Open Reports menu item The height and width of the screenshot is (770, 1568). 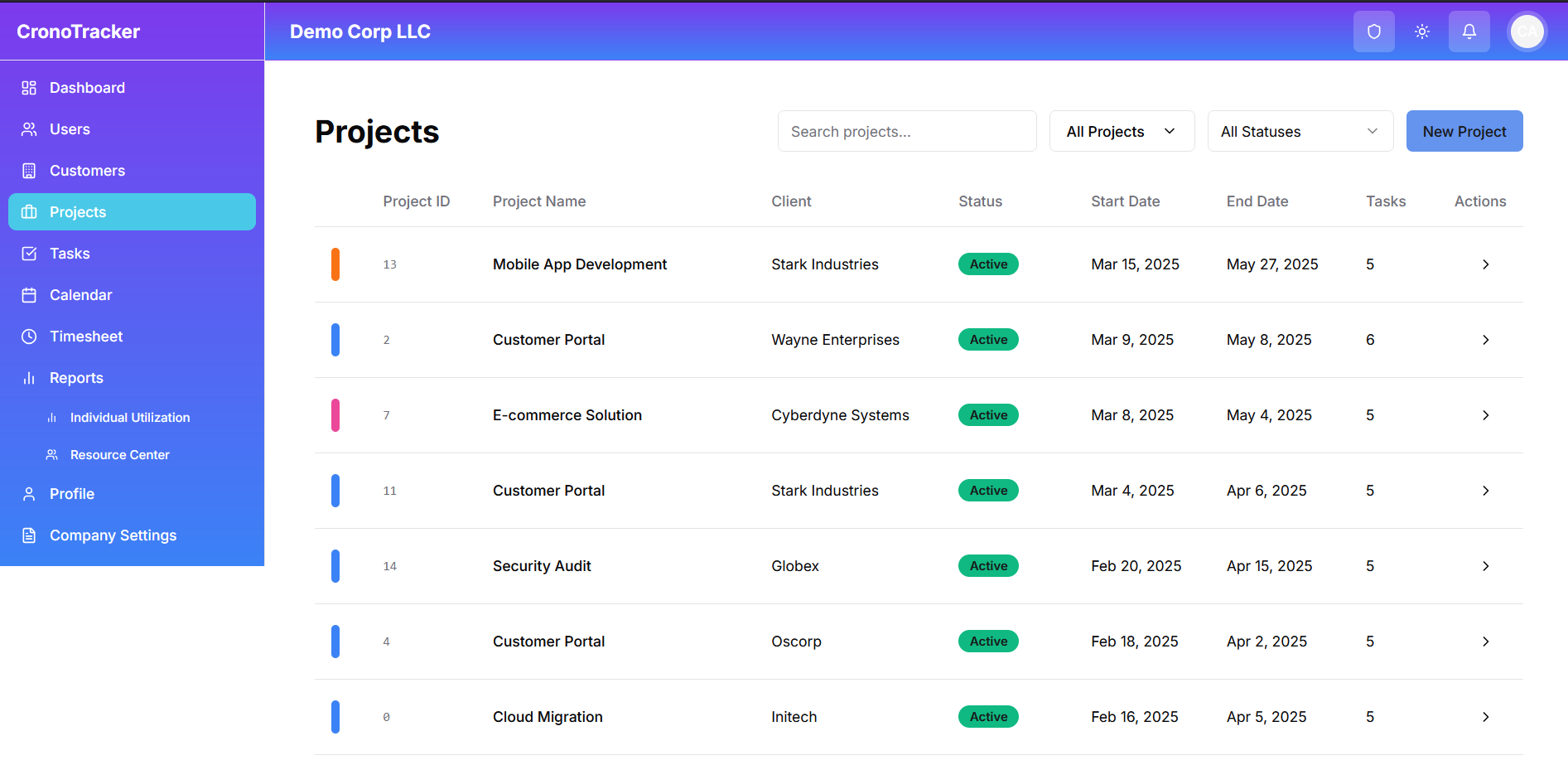pos(132,378)
